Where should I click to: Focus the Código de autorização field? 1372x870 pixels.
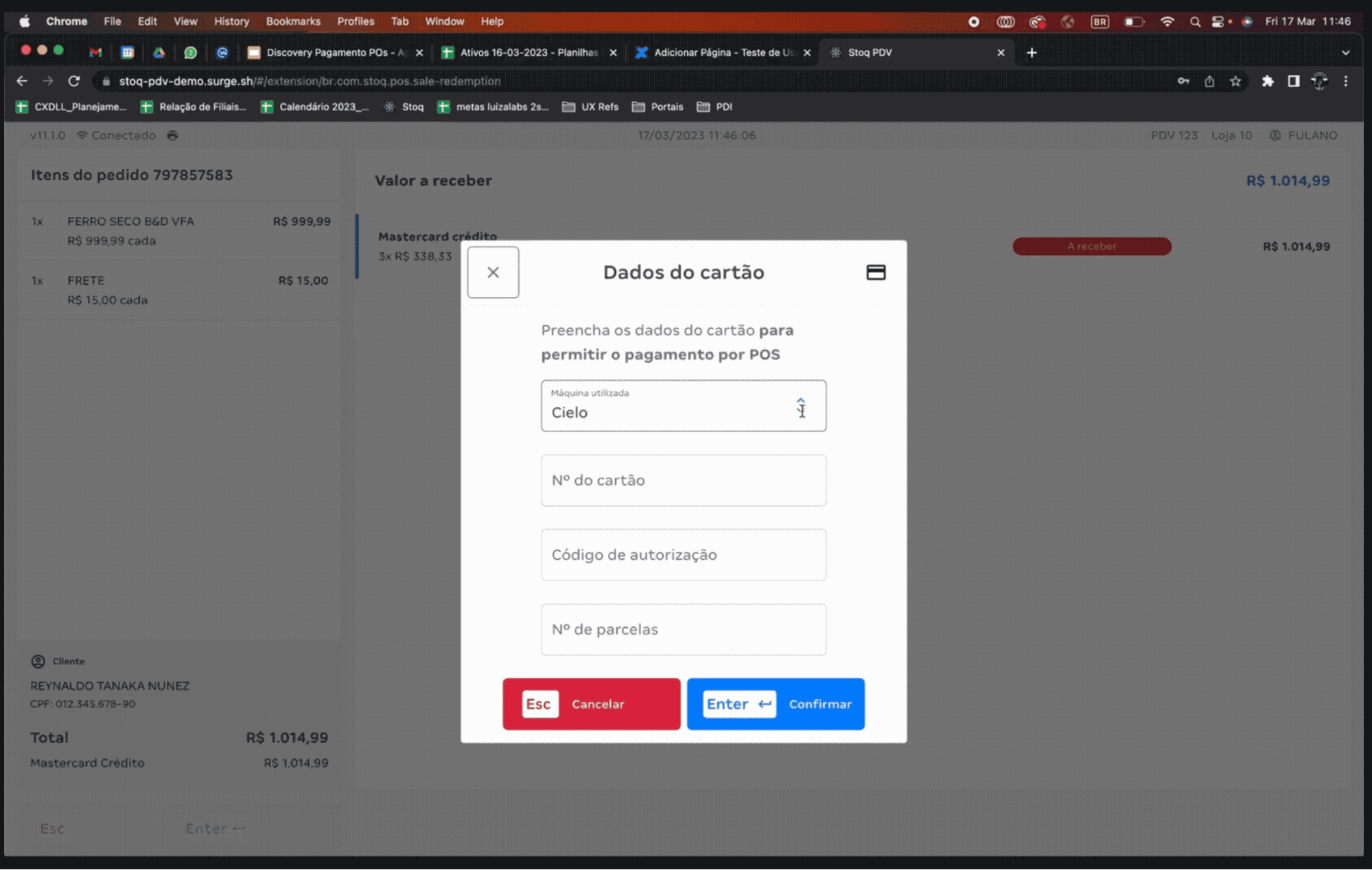(x=683, y=555)
